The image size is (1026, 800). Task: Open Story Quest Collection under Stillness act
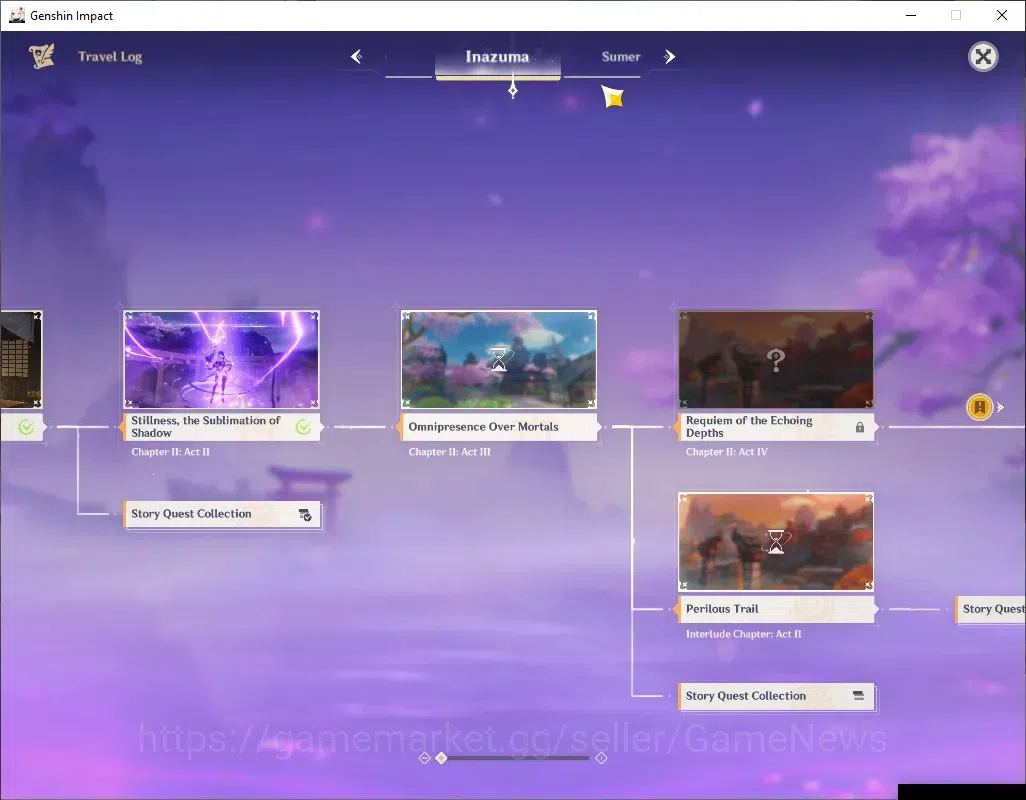coord(221,514)
